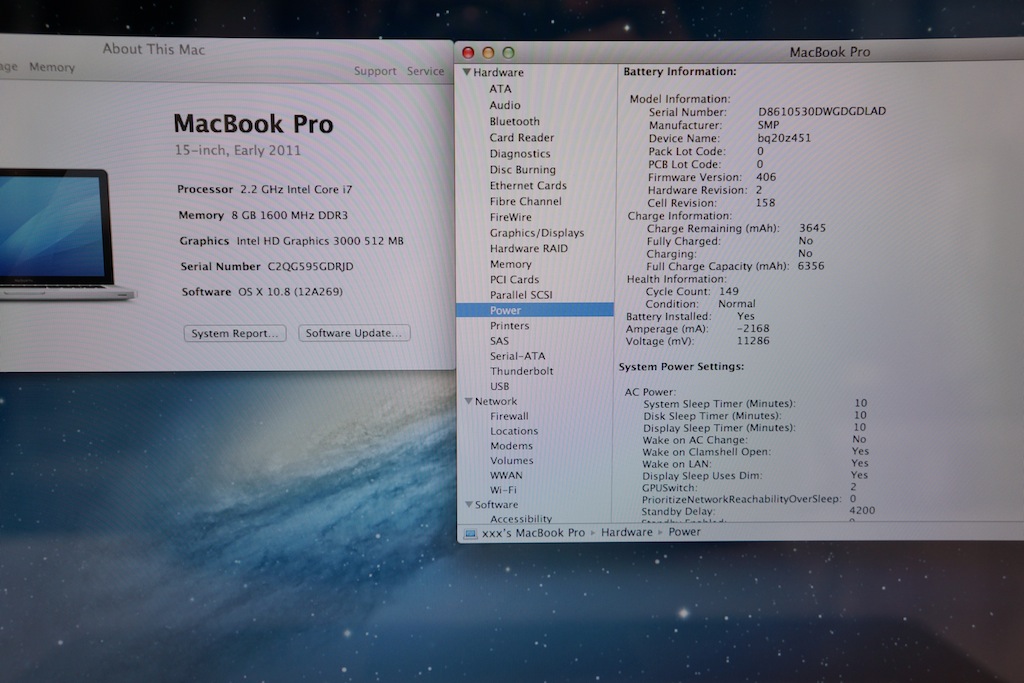Select PCI Cards in the sidebar

(515, 279)
